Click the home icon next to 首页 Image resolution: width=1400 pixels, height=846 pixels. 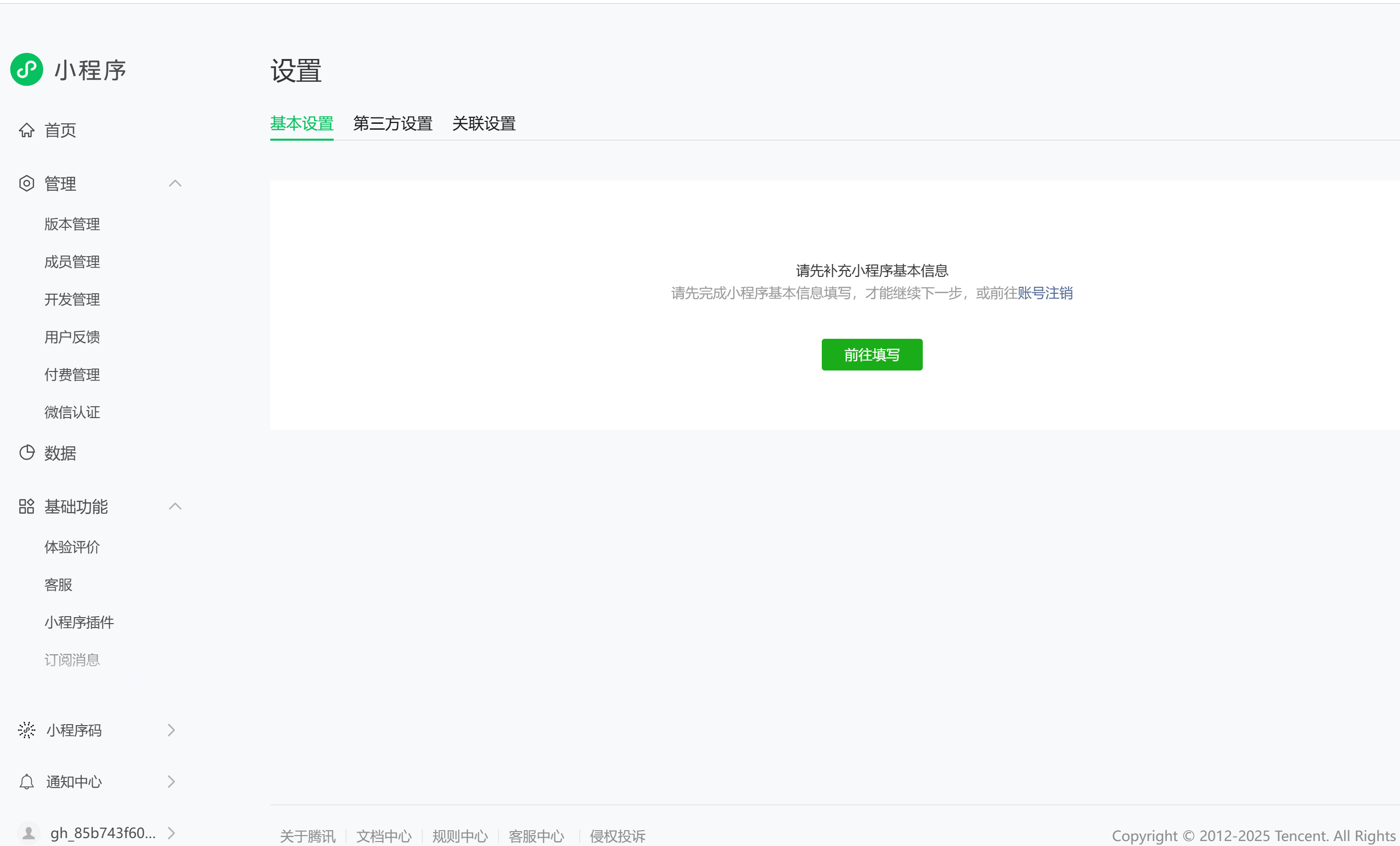click(27, 130)
